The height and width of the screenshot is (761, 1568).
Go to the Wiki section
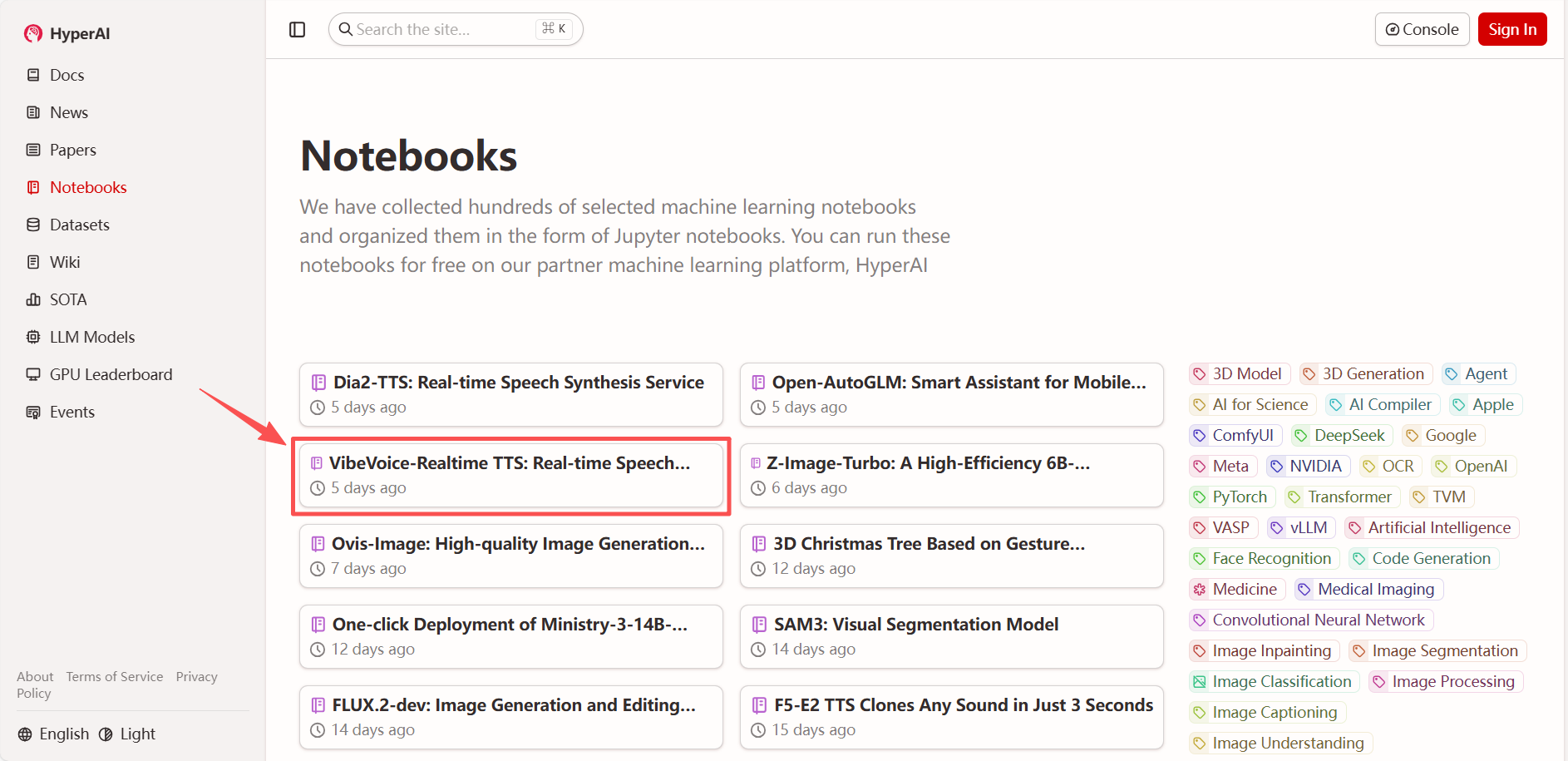click(64, 262)
